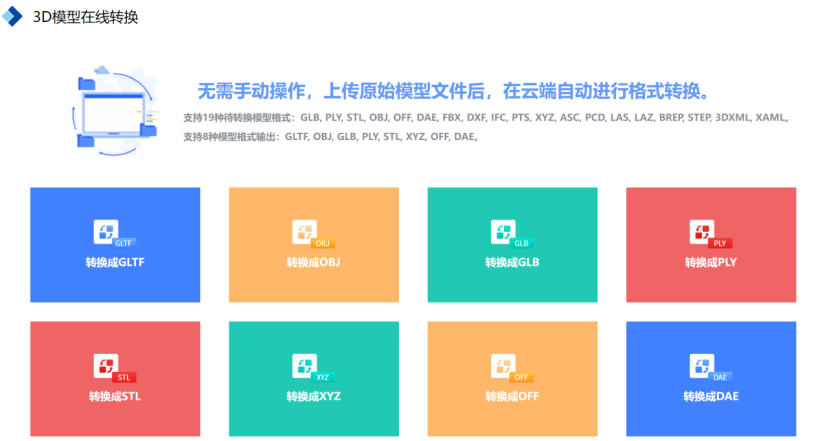Click the OFF file icon

tap(506, 367)
